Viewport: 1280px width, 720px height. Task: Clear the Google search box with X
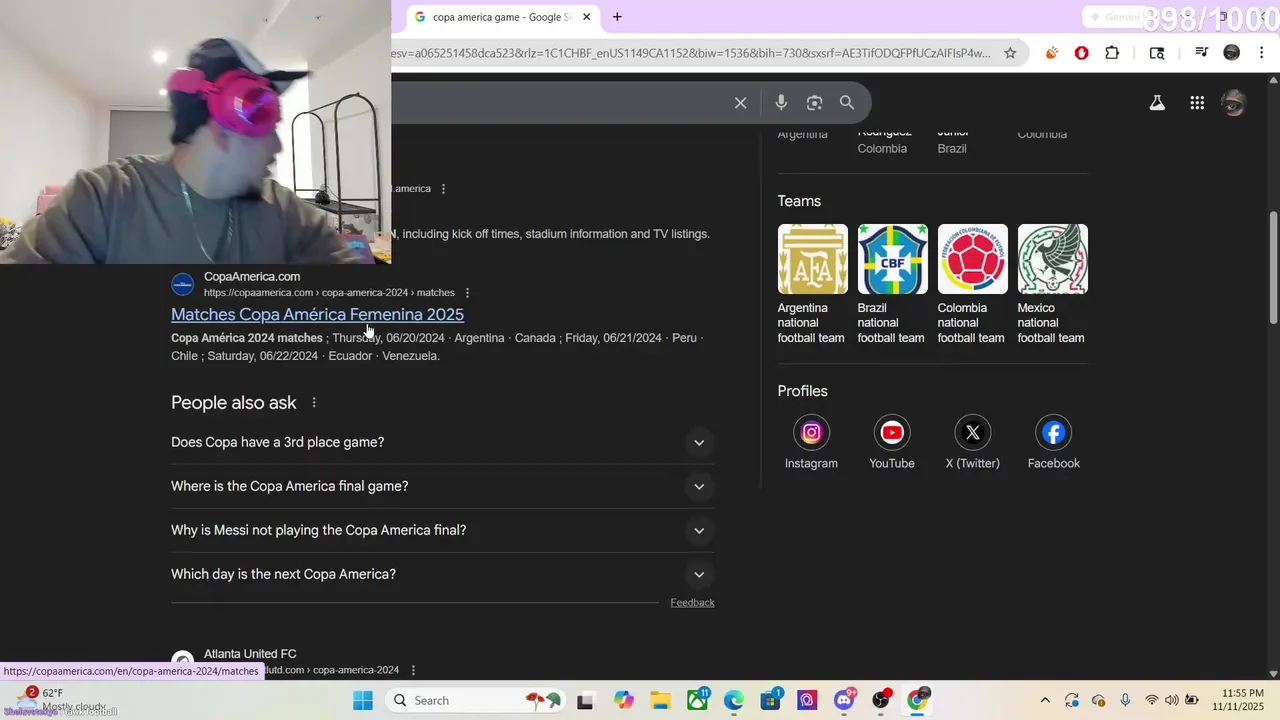(x=740, y=102)
